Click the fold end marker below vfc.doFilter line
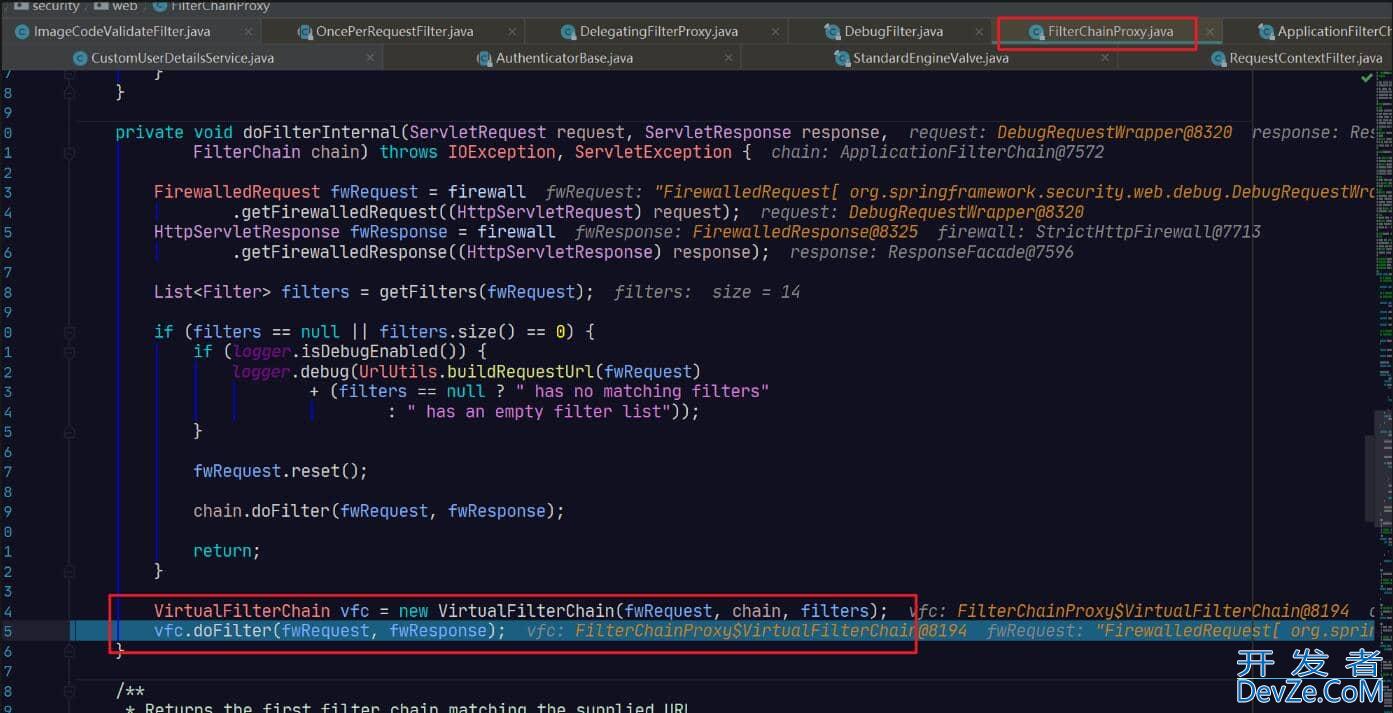The width and height of the screenshot is (1393, 713). tap(69, 651)
